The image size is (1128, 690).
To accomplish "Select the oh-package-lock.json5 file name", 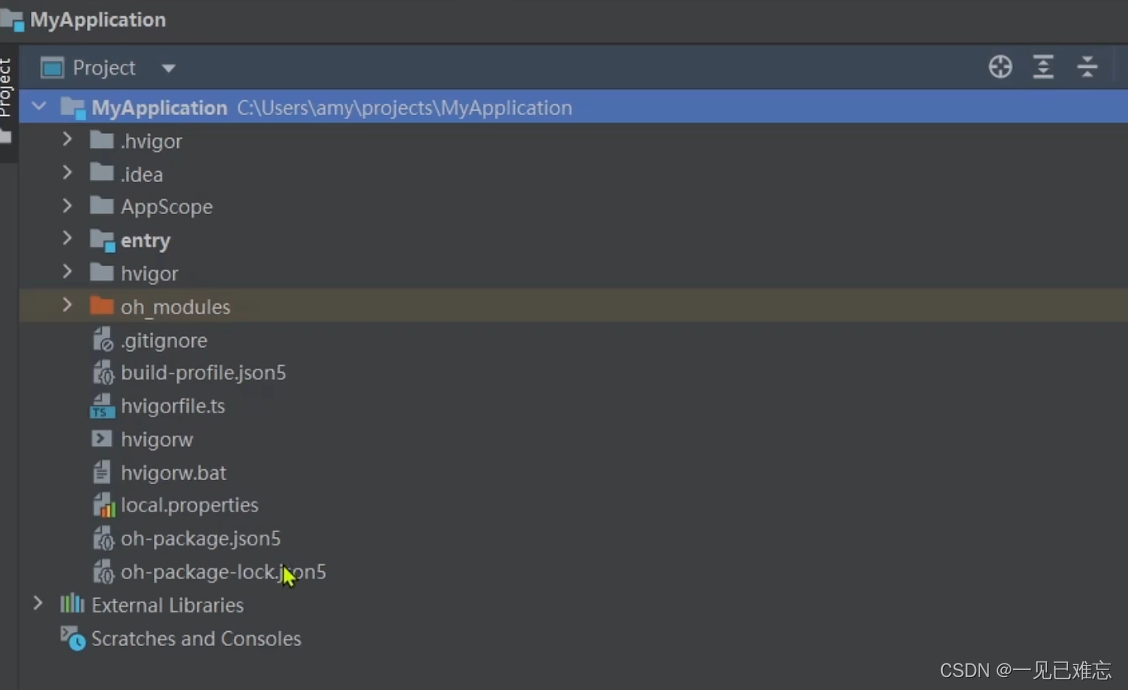I will (223, 572).
